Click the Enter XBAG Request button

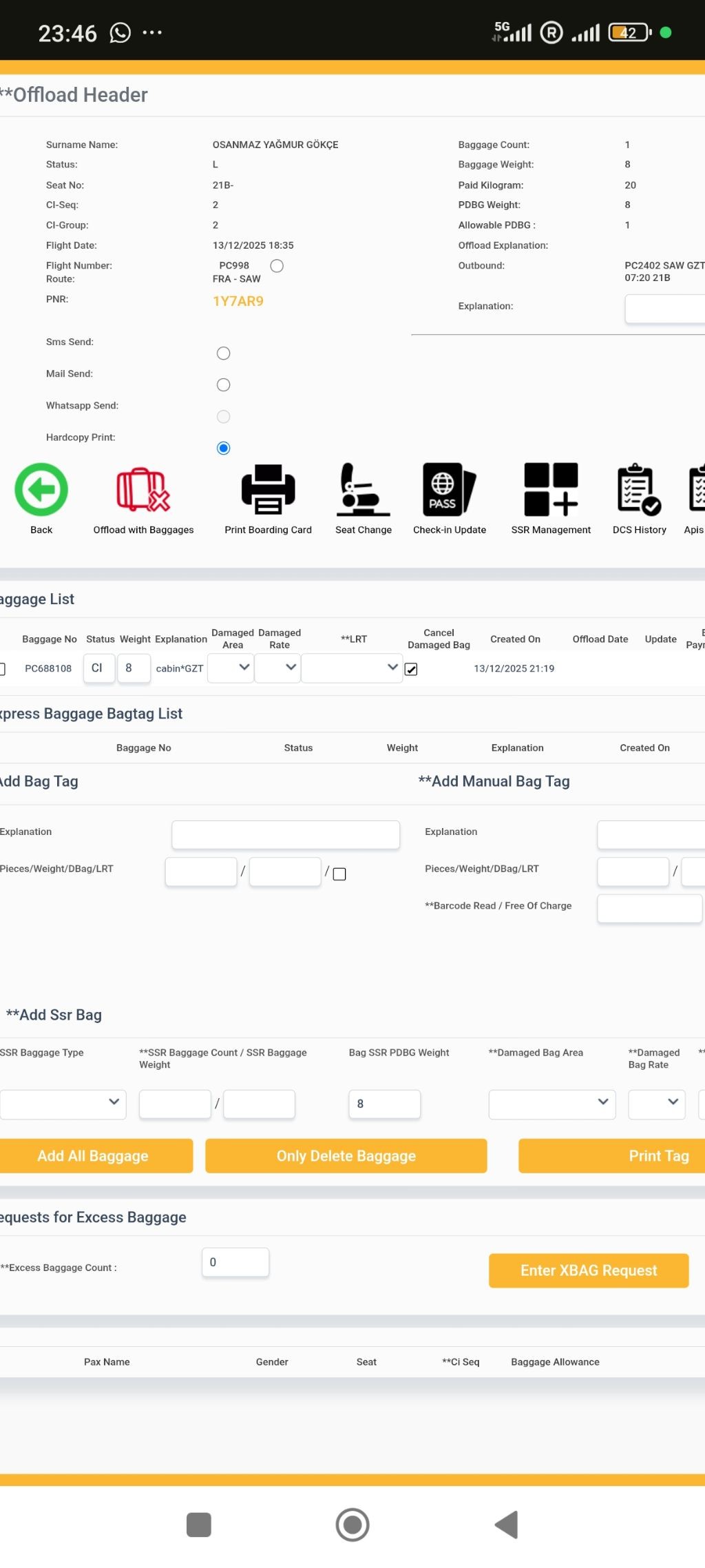(589, 1270)
